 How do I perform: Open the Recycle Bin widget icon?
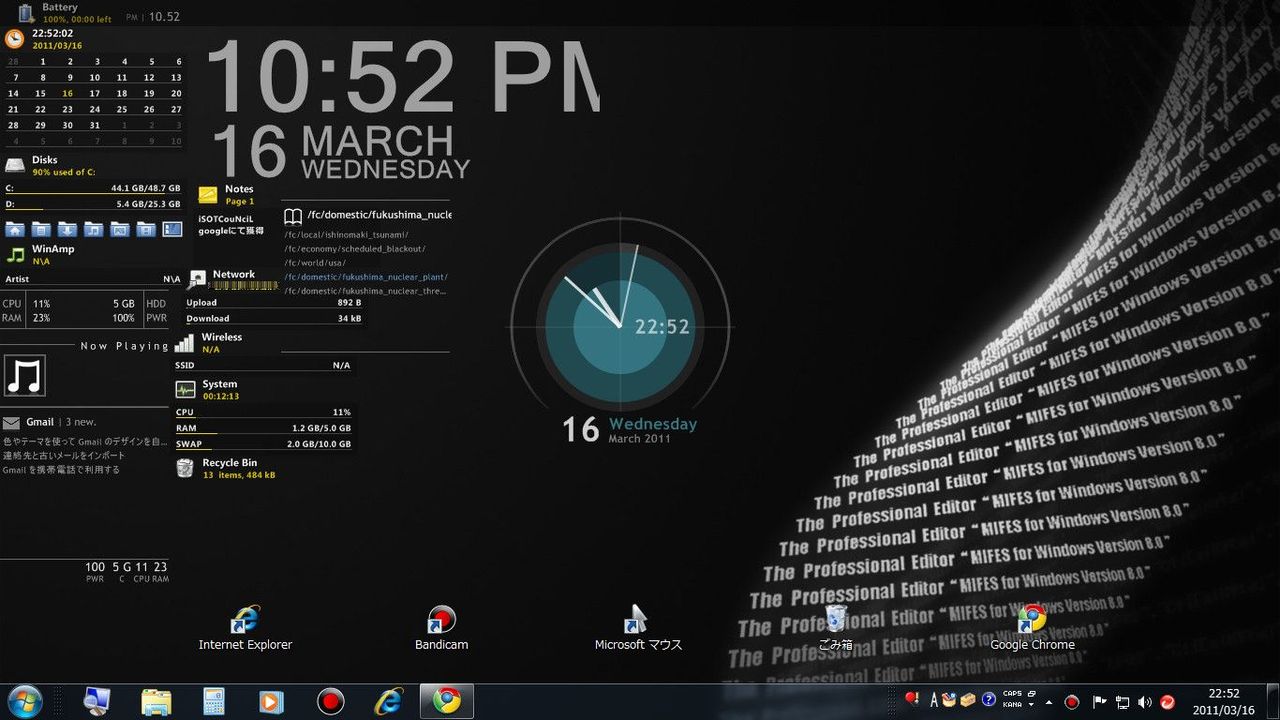pos(185,468)
